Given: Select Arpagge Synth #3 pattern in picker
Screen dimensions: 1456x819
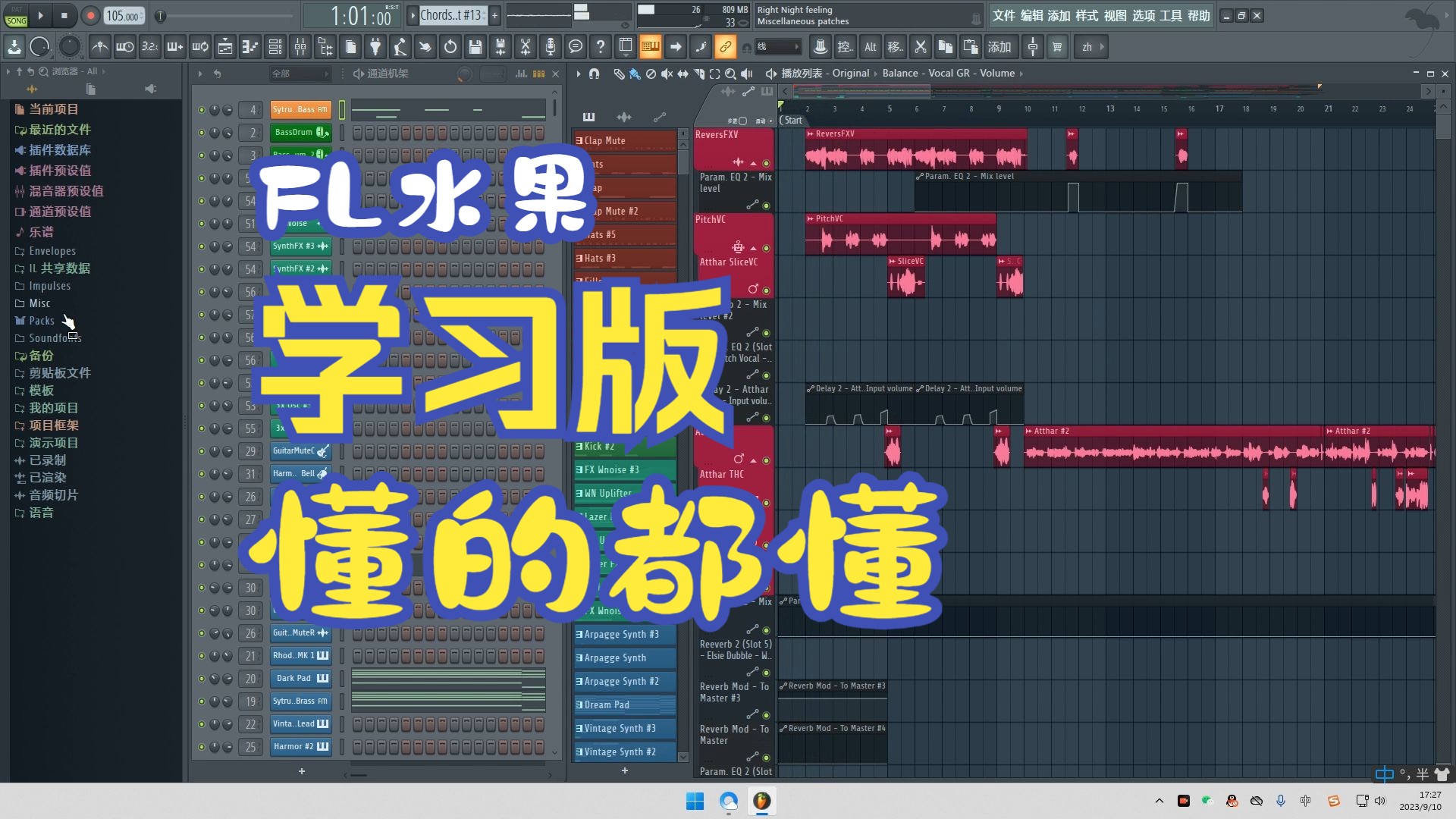Looking at the screenshot, I should (624, 635).
